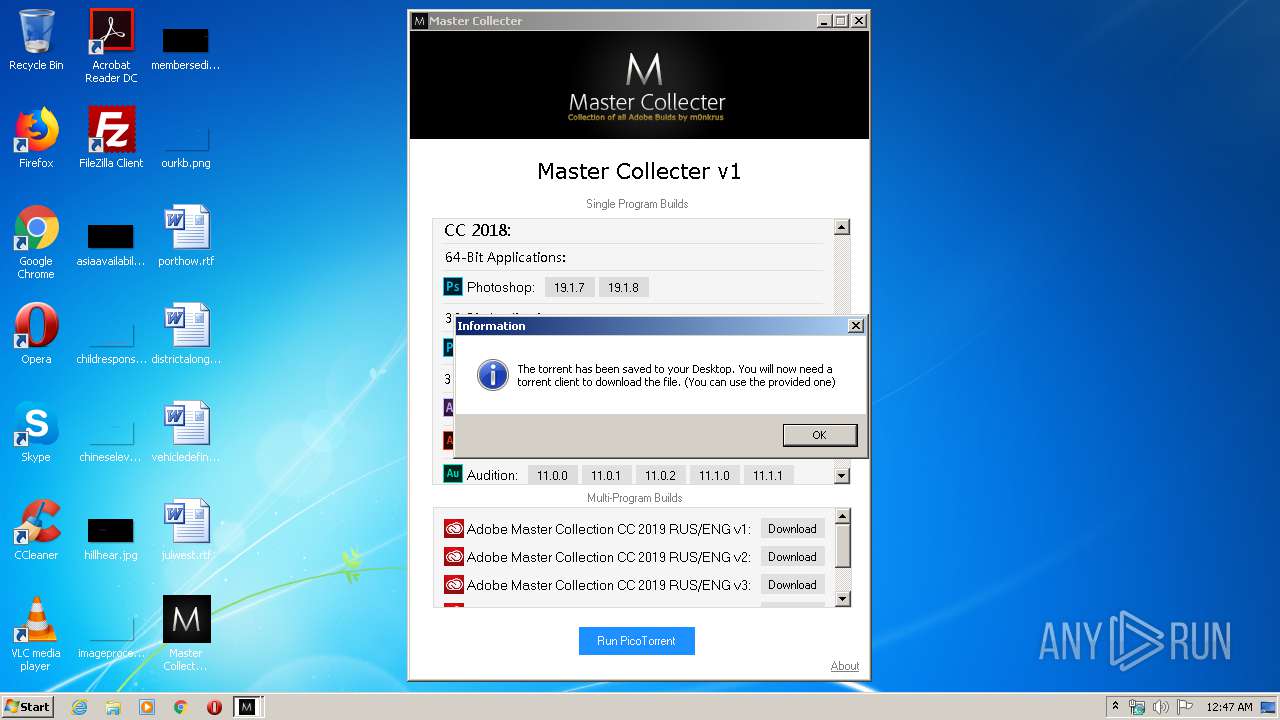
Task: Show hidden tray icons arrow
Action: tap(1115, 706)
